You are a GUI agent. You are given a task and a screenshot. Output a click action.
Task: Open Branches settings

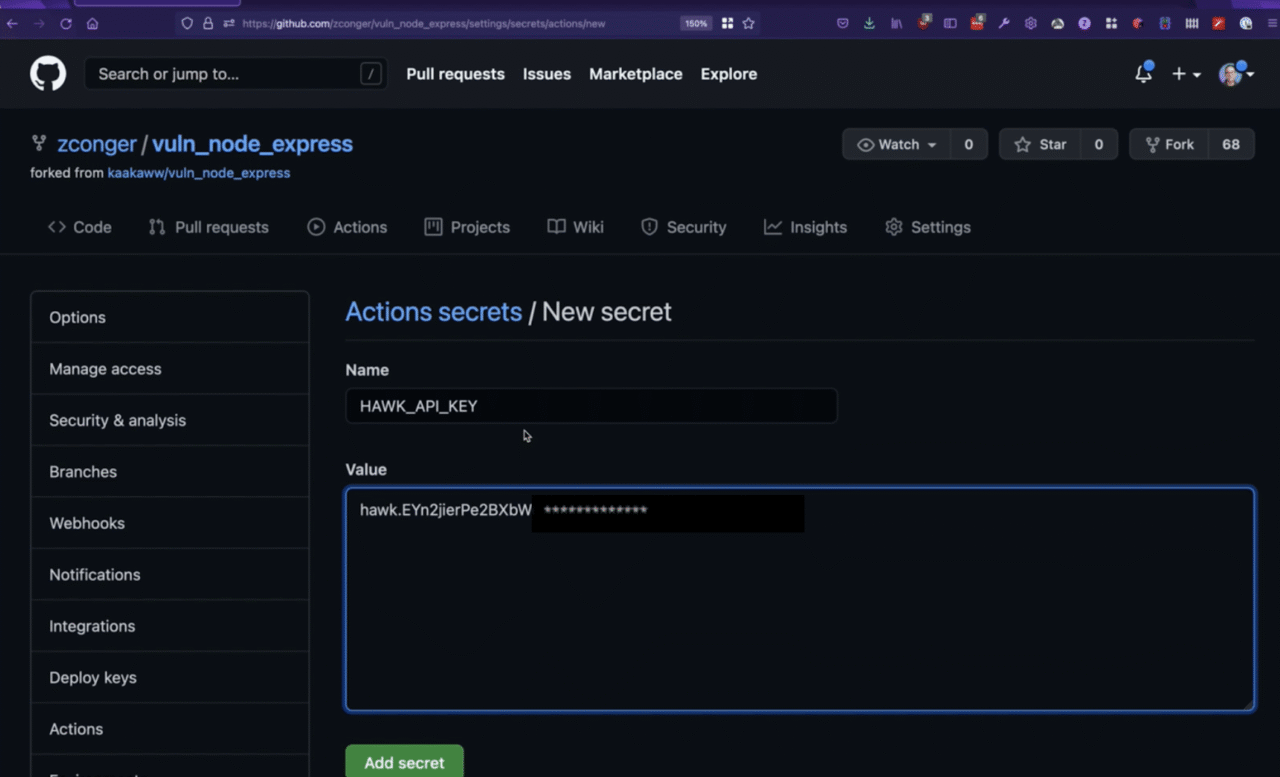(170, 472)
